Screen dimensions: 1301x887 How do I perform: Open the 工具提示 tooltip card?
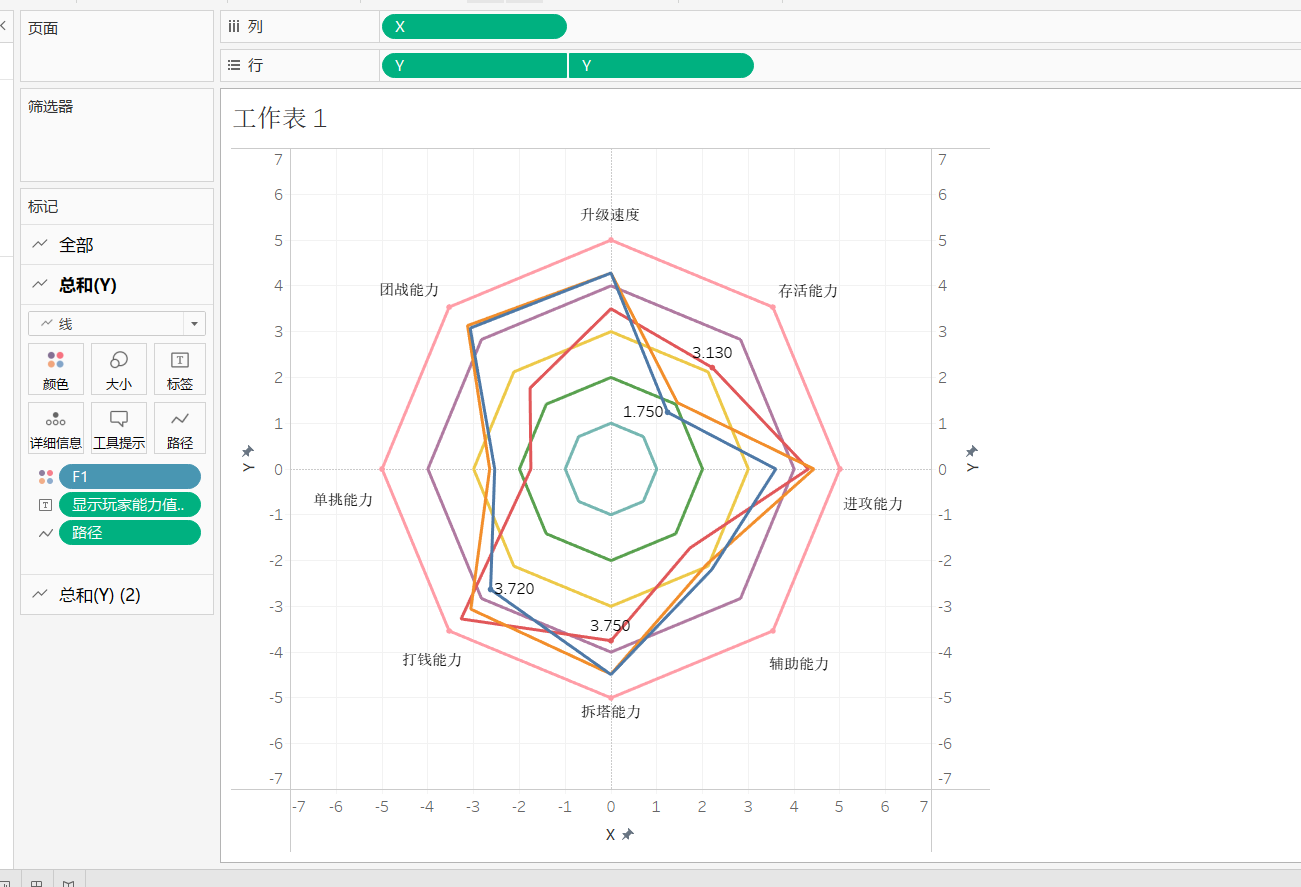118,428
